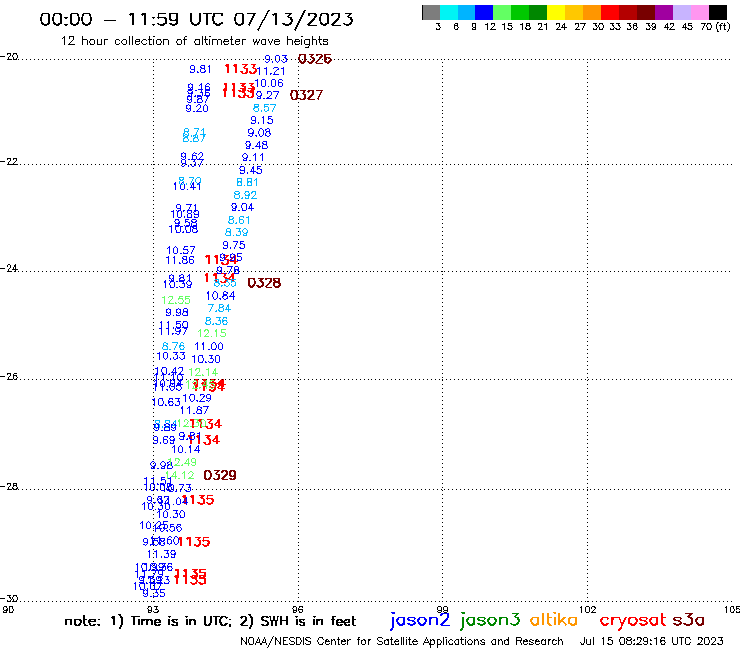This screenshot has height=650, width=740.
Task: Click the chart title with the UTC date 07/13/2023
Action: (196, 19)
